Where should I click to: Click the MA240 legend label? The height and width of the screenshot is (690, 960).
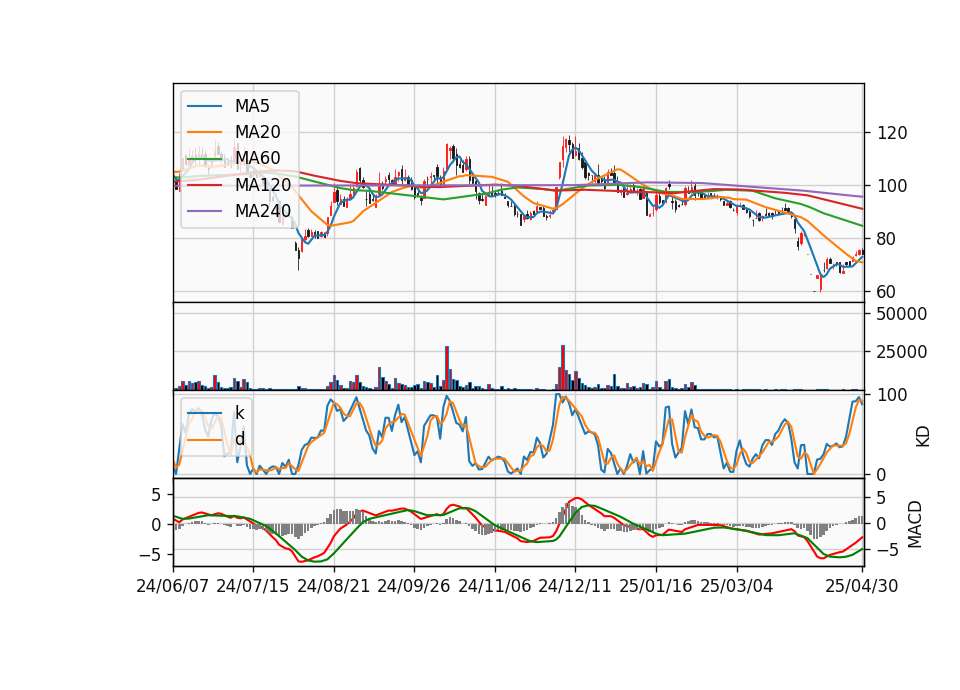pos(263,211)
